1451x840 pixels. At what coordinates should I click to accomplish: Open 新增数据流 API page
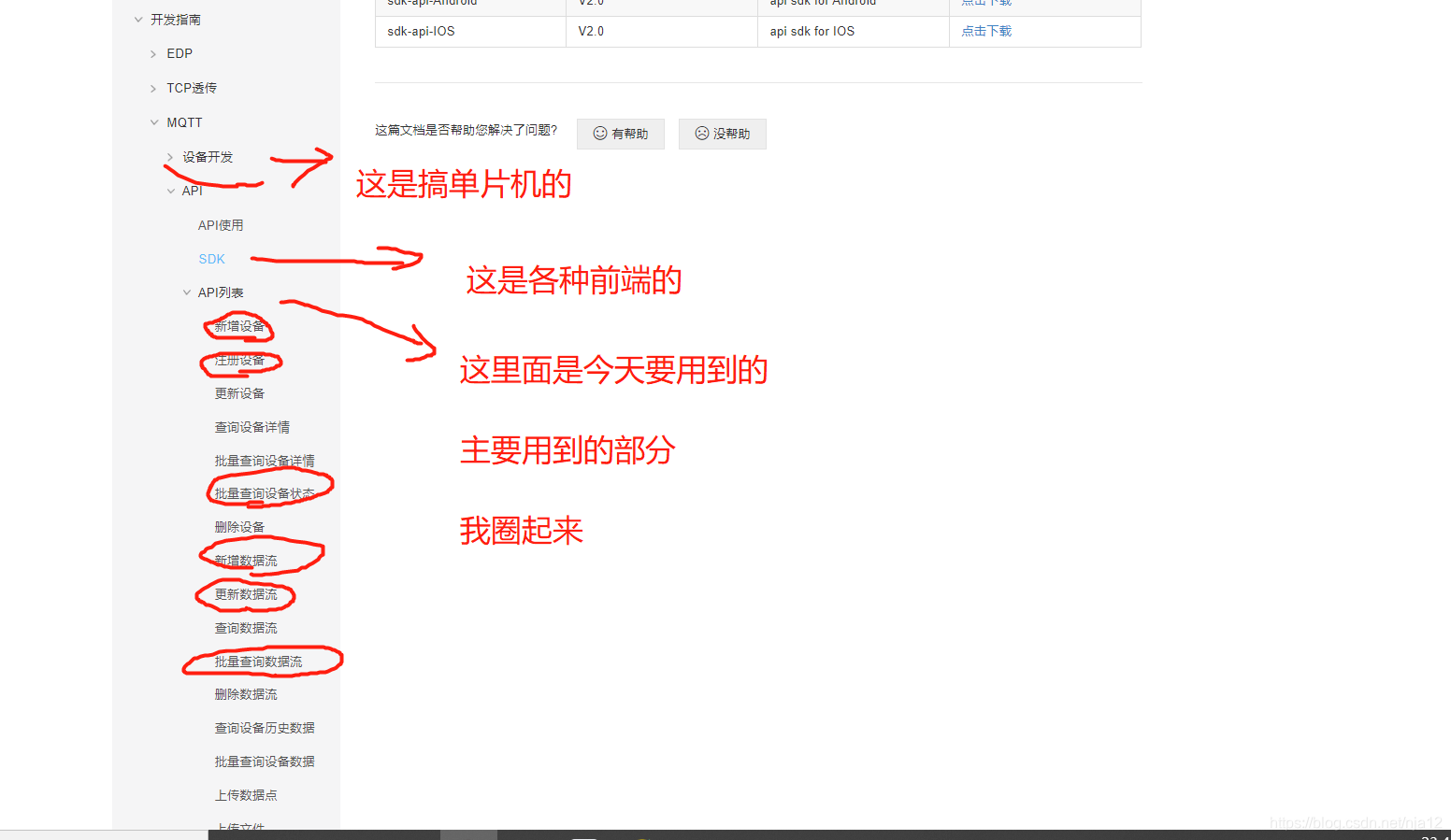246,561
